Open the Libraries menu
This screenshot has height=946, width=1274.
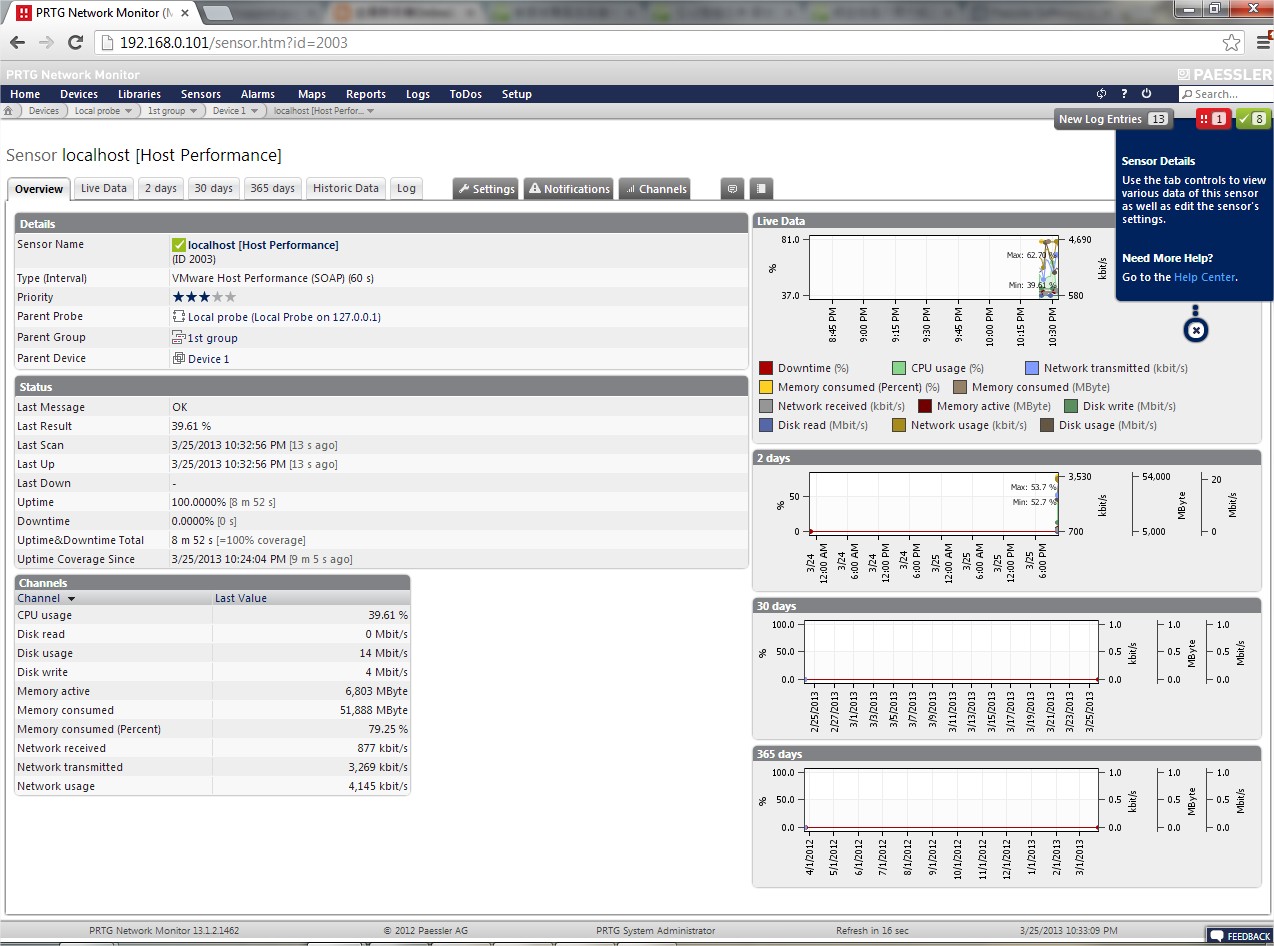click(x=139, y=94)
